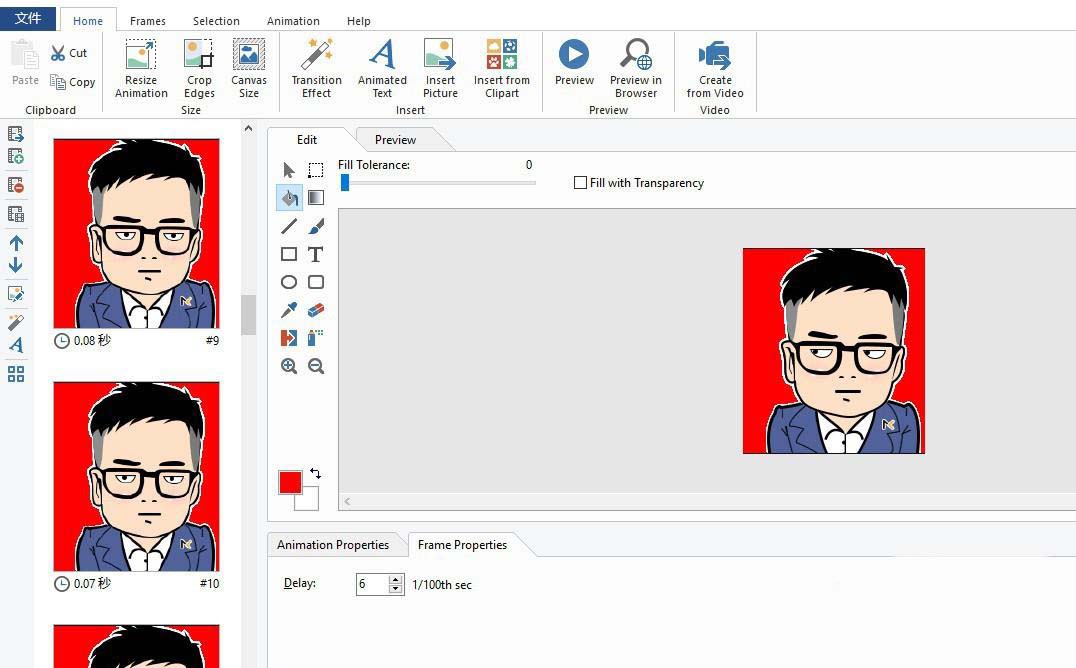Click Create from Video button
Image resolution: width=1076 pixels, height=668 pixels.
tap(714, 67)
